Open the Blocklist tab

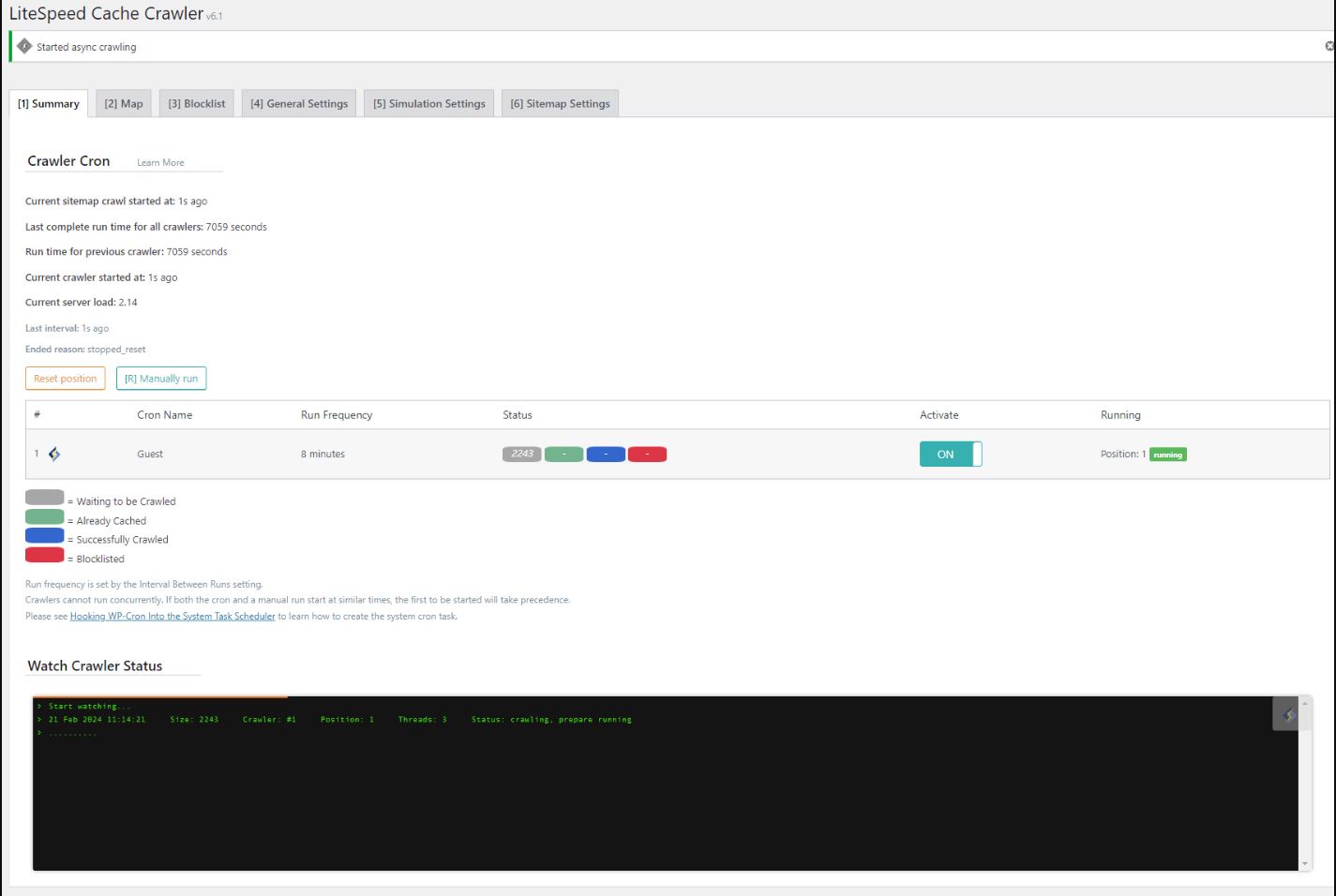click(x=197, y=104)
